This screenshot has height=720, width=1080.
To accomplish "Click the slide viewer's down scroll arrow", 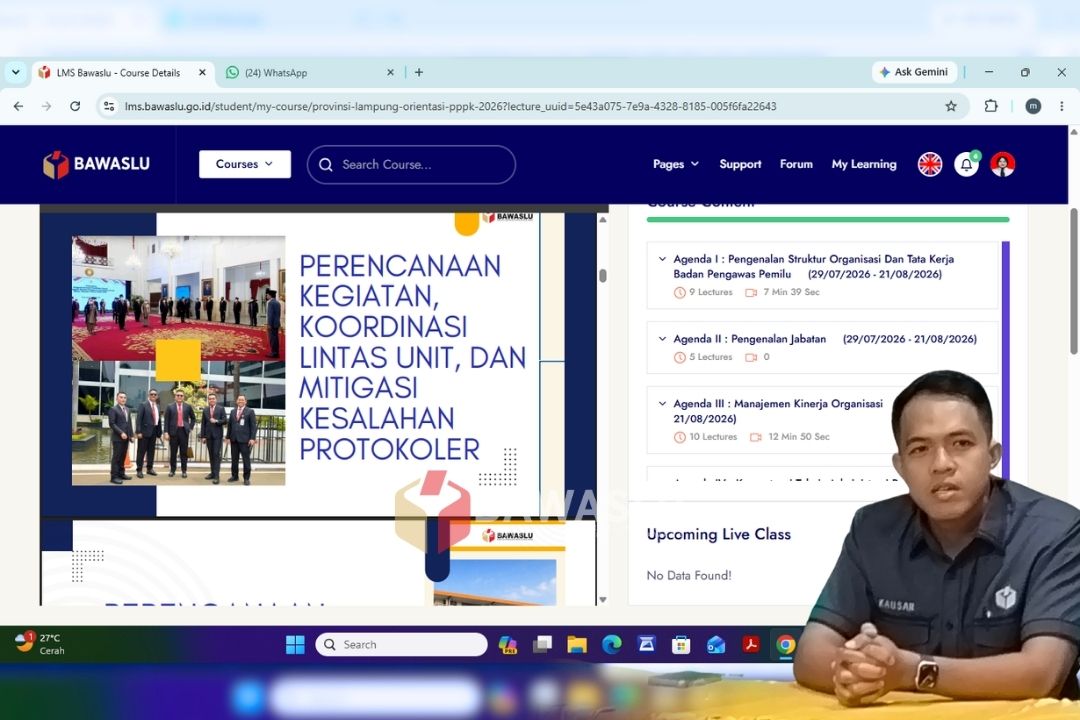I will [x=603, y=599].
